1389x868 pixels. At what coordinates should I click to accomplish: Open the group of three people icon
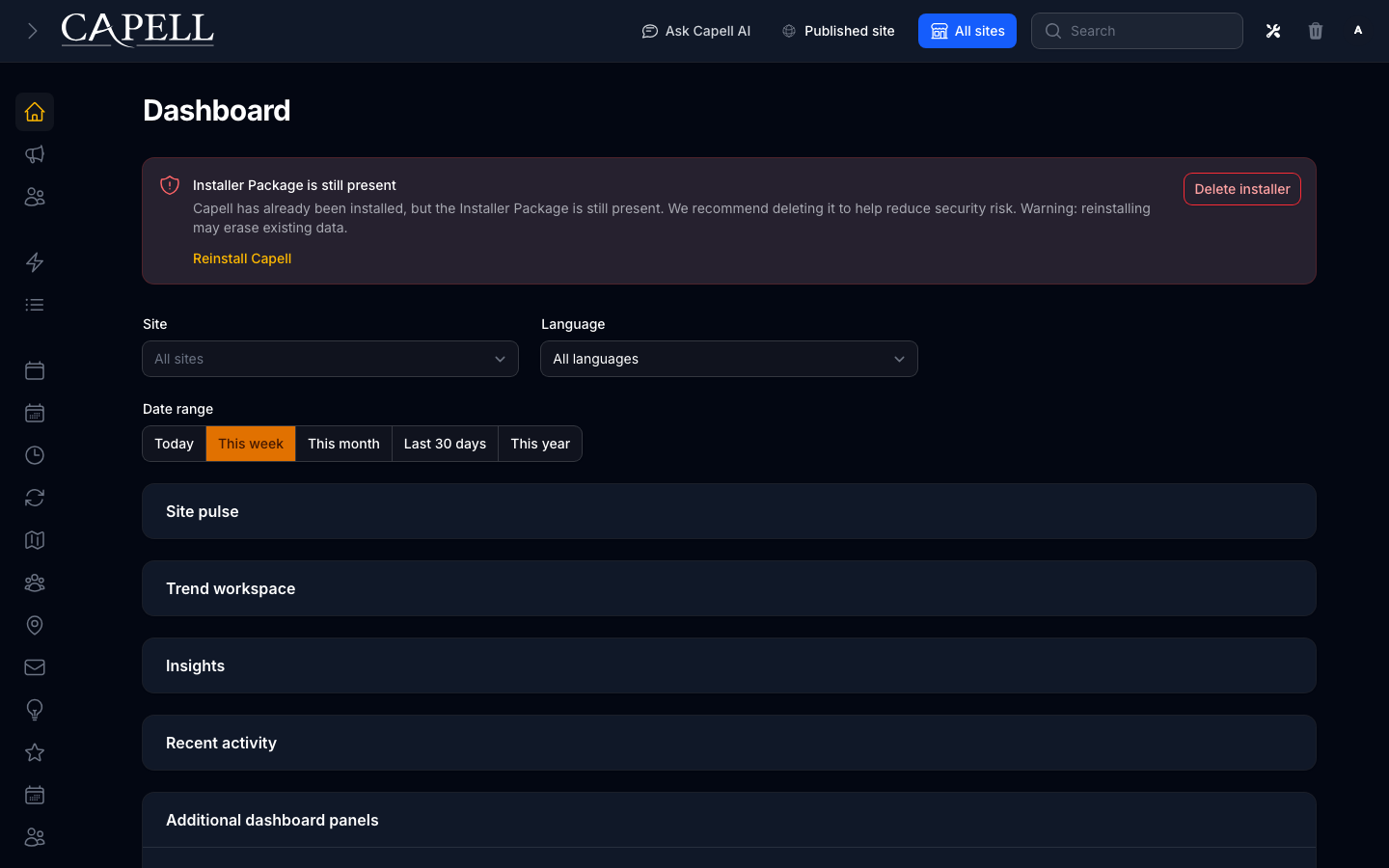point(35,583)
